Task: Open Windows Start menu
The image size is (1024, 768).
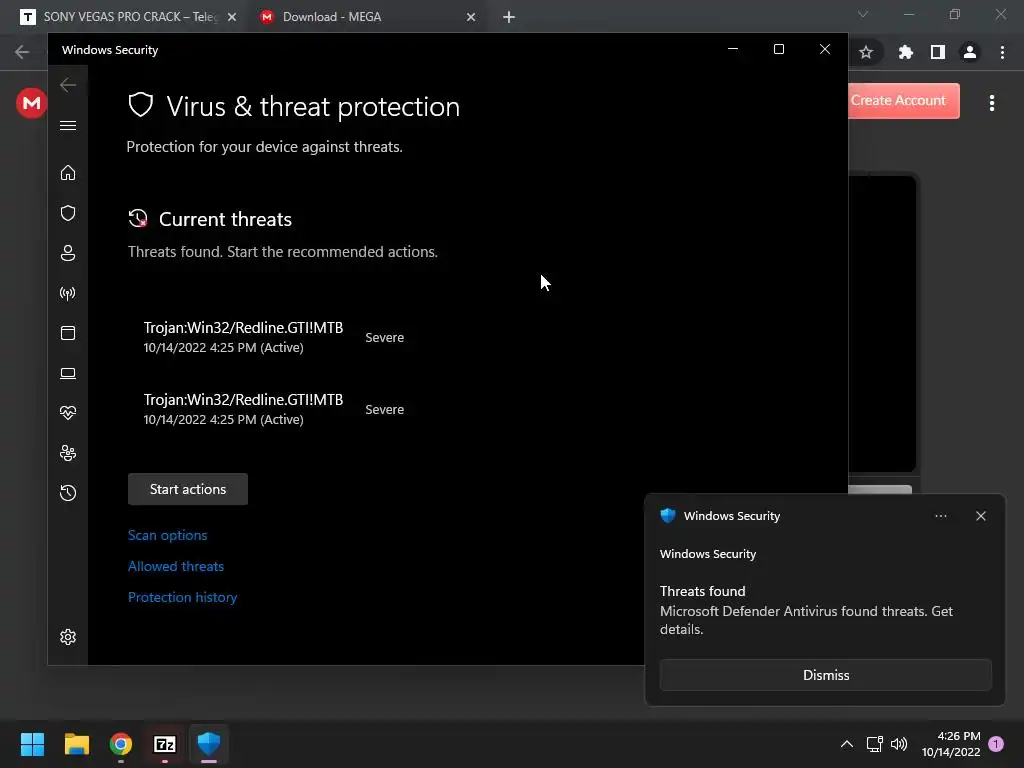Action: pyautogui.click(x=32, y=744)
